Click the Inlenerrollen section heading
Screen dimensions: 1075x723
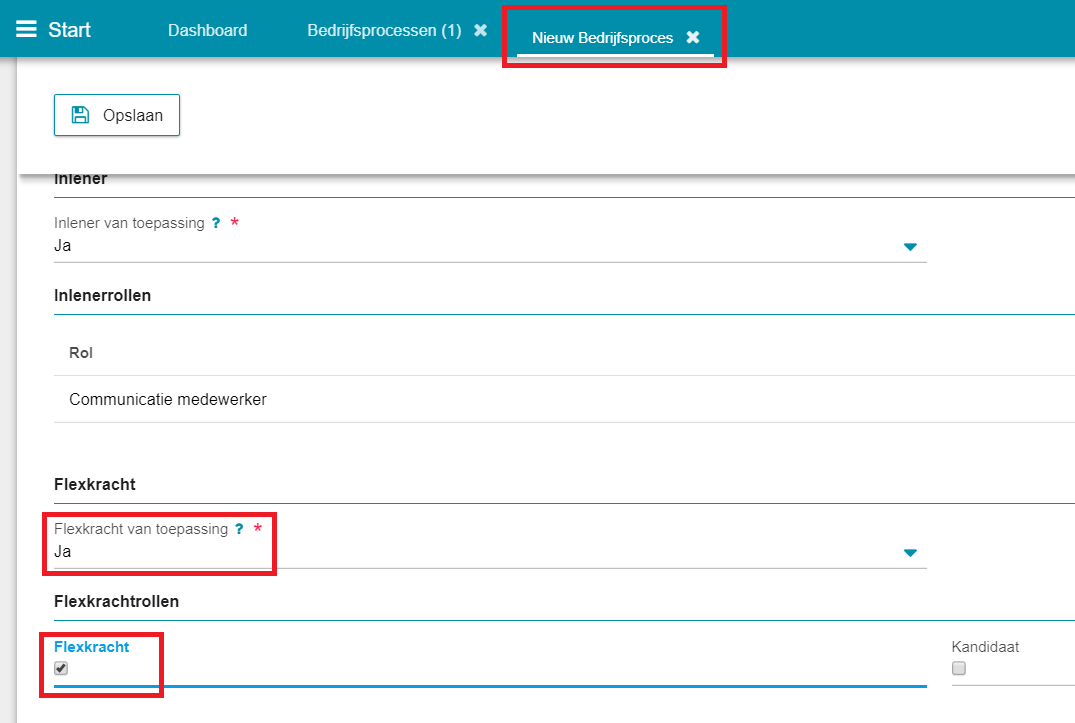[103, 295]
